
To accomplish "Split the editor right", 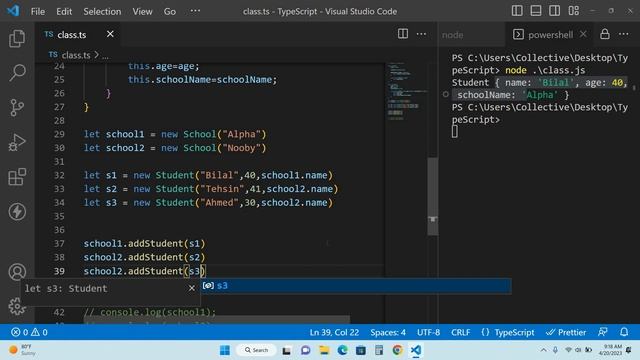I will [x=403, y=34].
